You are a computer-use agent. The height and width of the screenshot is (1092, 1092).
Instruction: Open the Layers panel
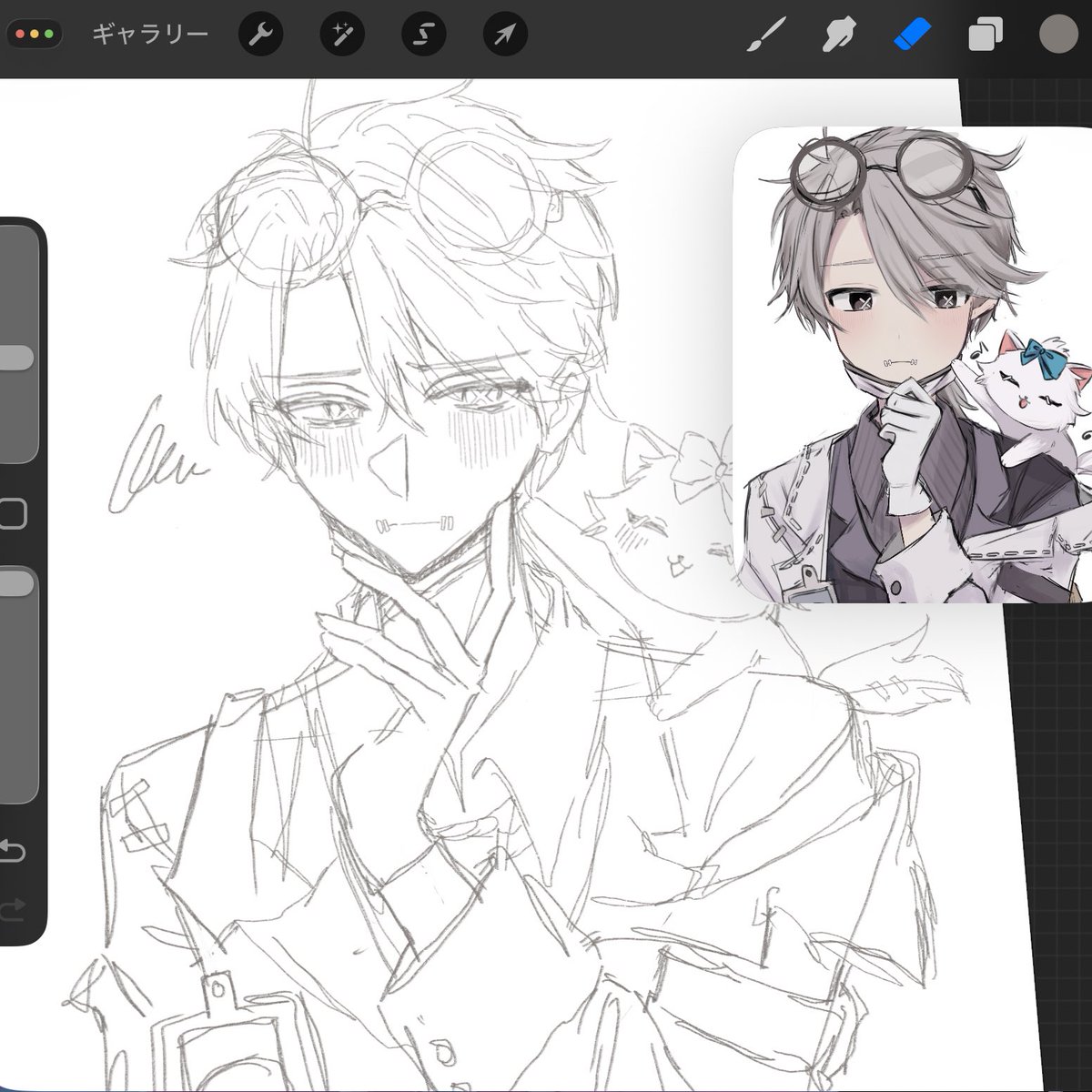click(985, 35)
